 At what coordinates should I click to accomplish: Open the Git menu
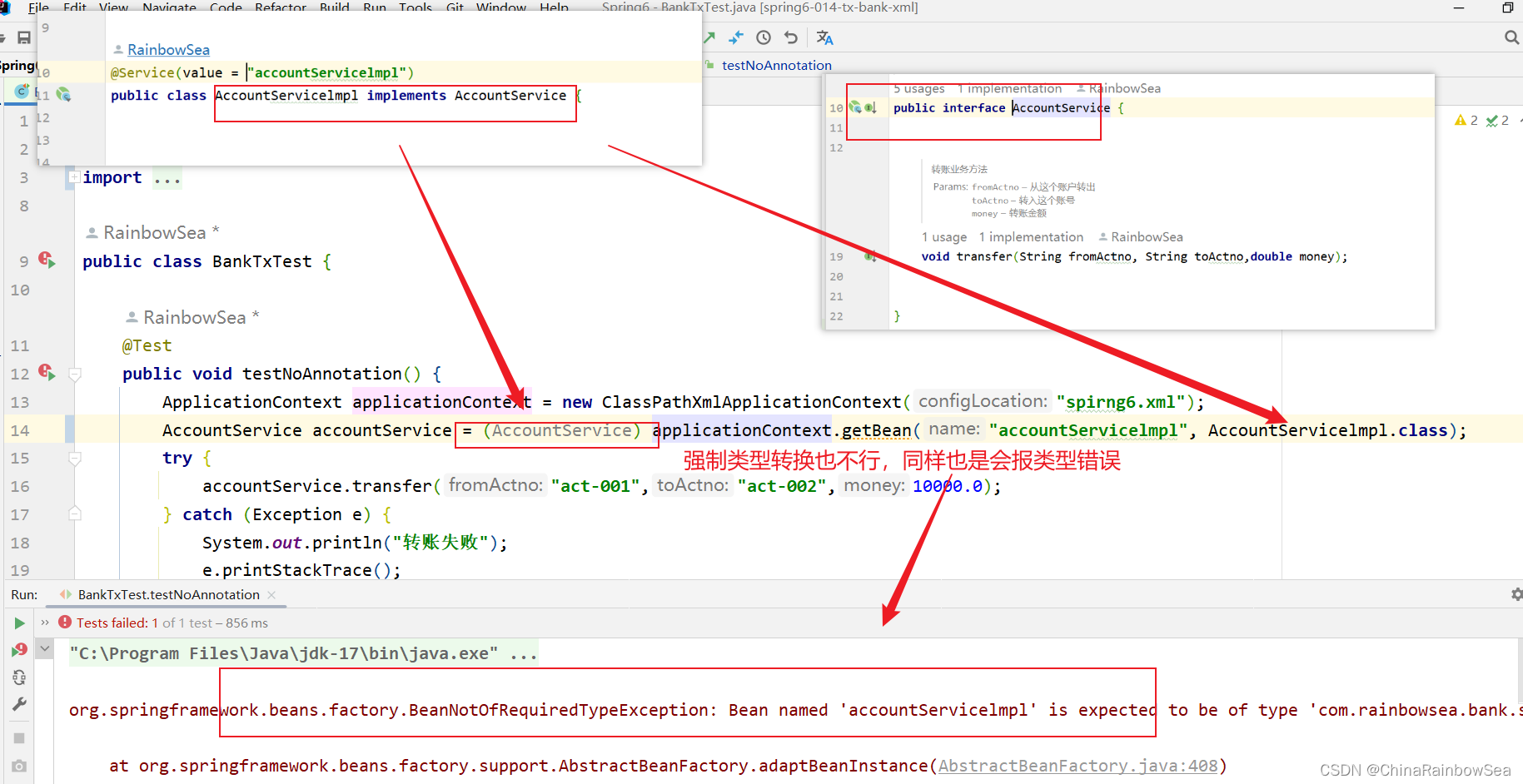(455, 7)
